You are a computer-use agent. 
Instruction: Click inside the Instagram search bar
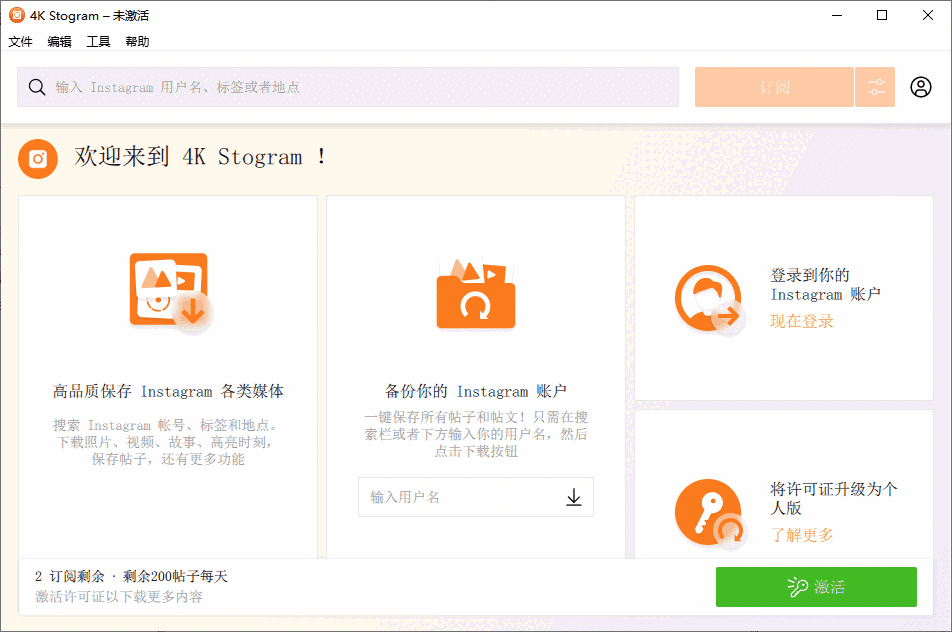(x=300, y=87)
